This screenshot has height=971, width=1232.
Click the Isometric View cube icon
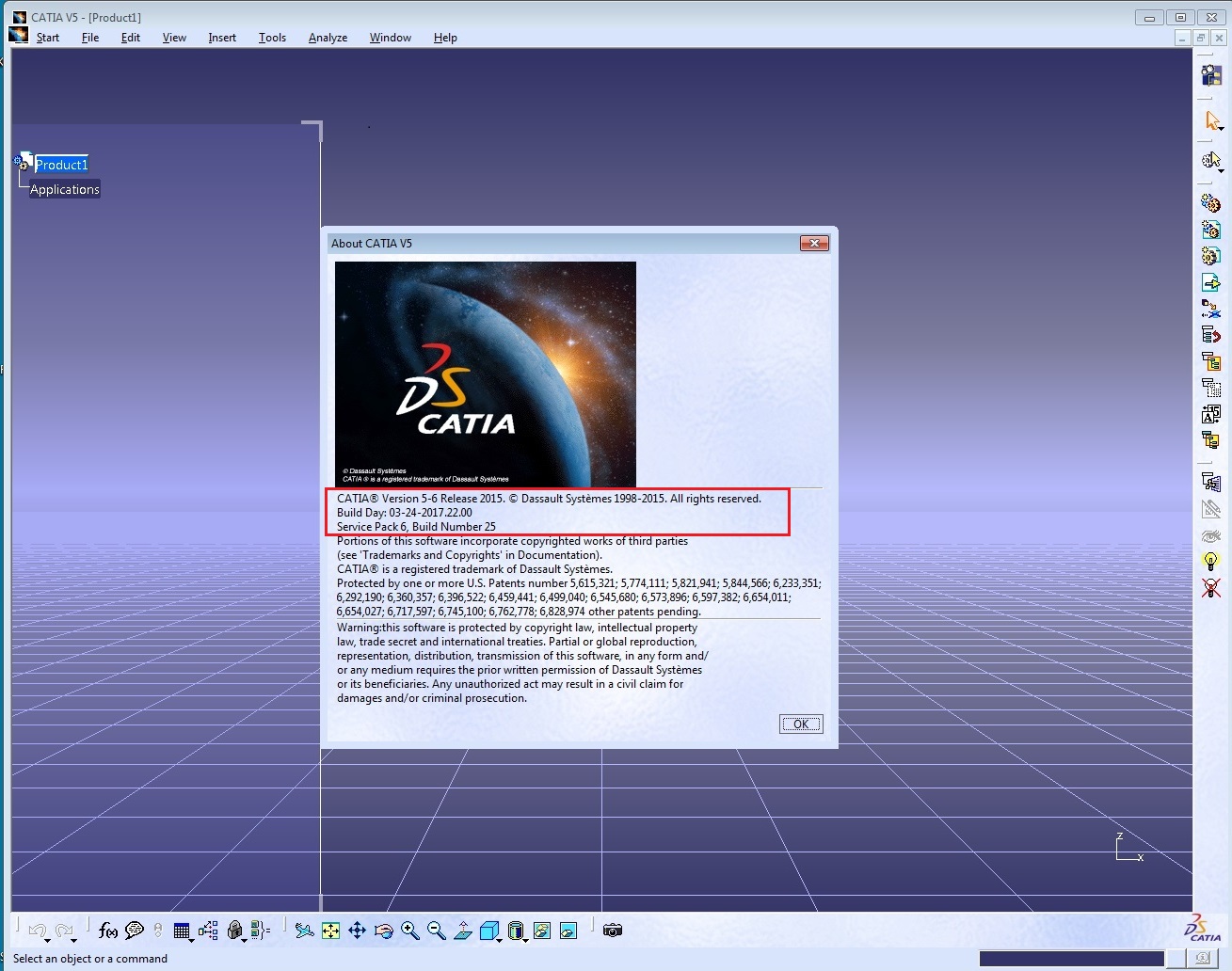tap(488, 931)
